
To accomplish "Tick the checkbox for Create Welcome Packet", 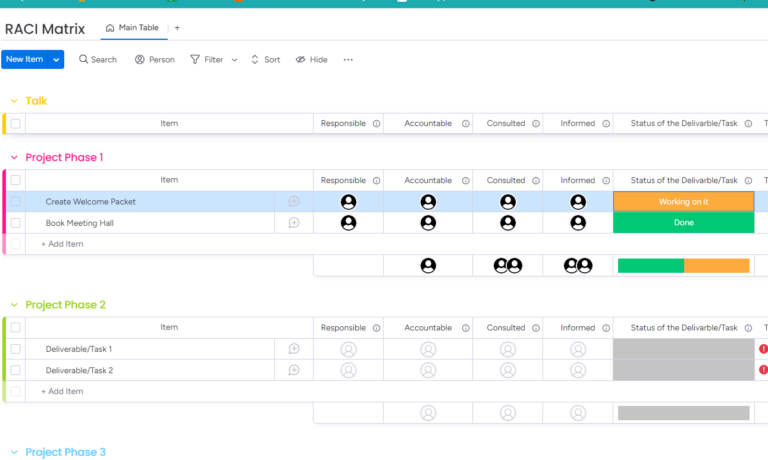I will (15, 202).
